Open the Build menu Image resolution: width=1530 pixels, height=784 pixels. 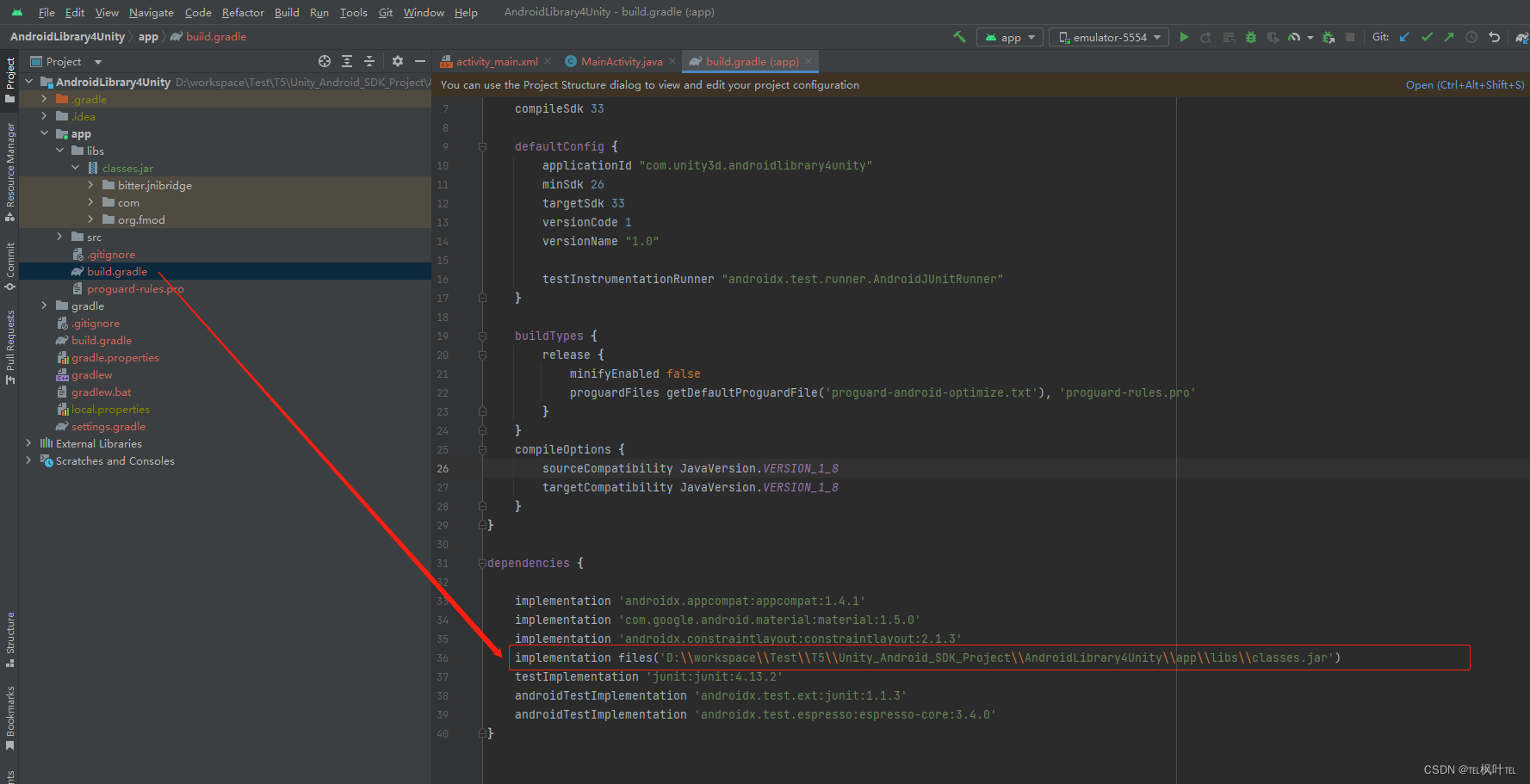(287, 12)
